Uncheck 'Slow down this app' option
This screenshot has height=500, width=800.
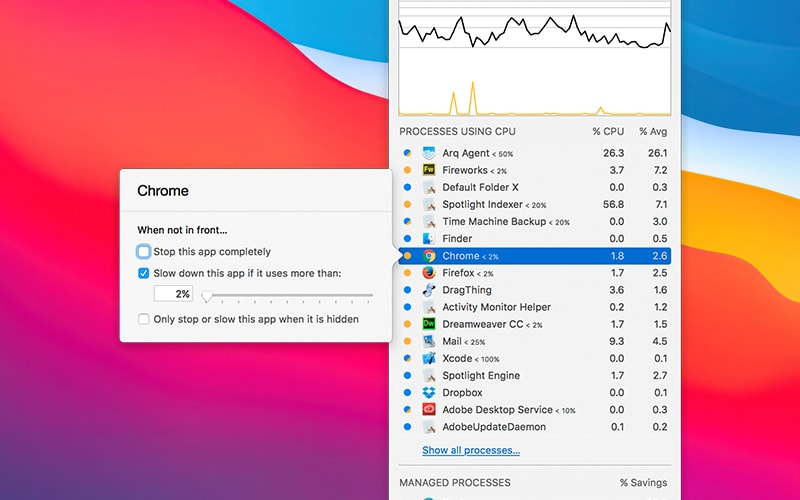point(144,273)
